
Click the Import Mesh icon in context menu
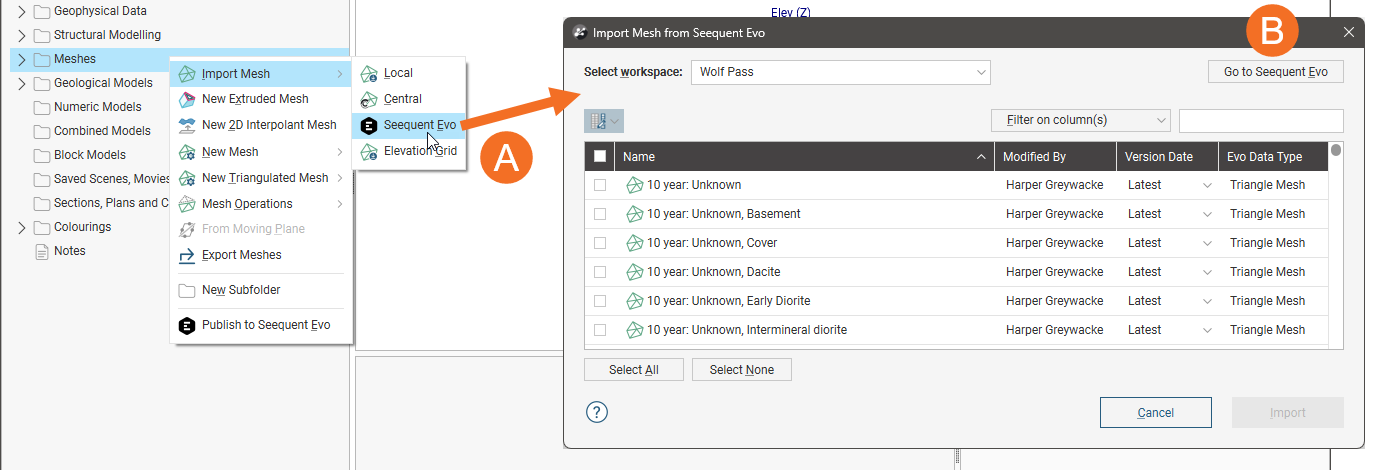pos(186,74)
